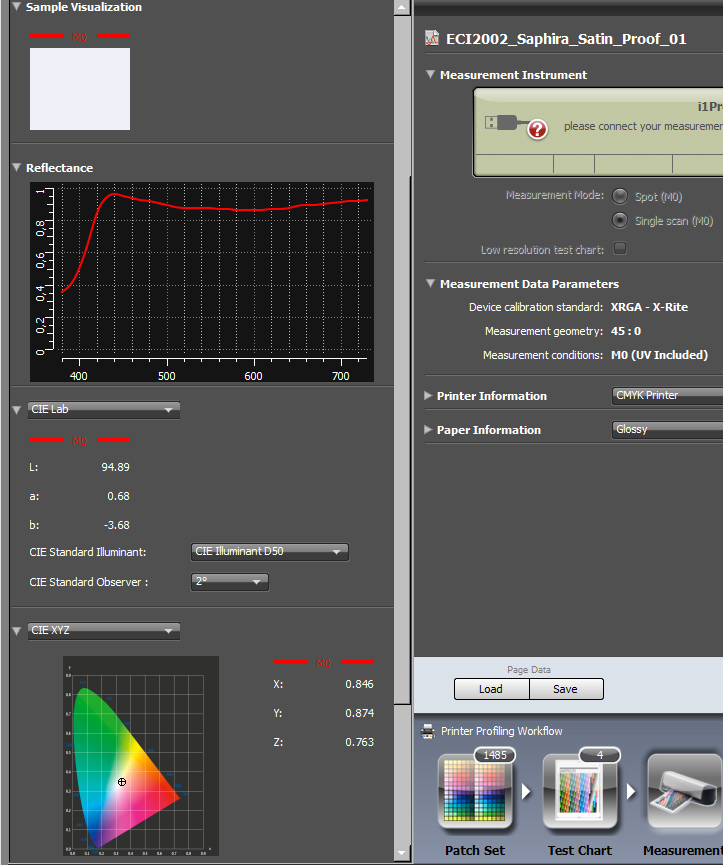Open the CIE Standard Observer 2° dropdown
723x865 pixels.
coord(229,581)
